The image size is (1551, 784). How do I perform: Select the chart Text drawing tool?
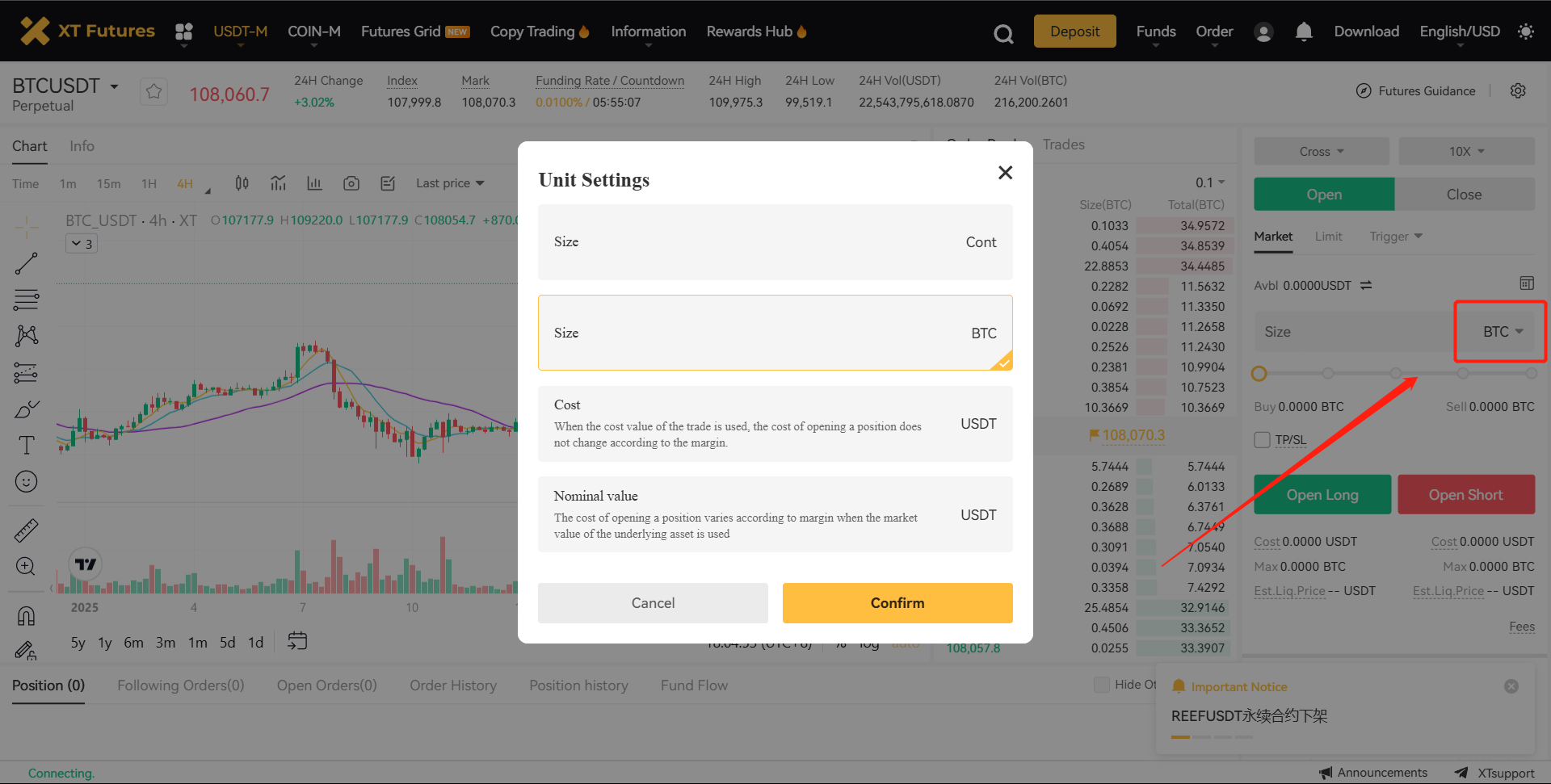(26, 445)
